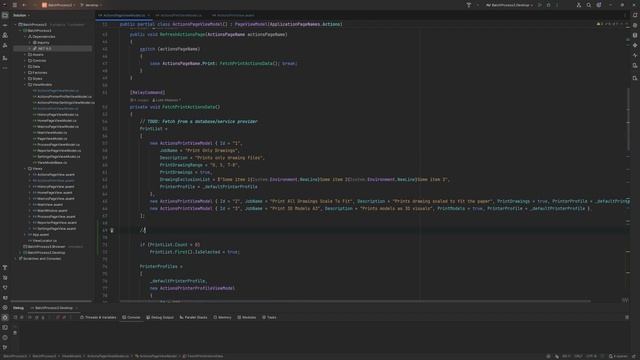Screen dimensions: 640x360
Task: Select App.axaml in the tree
Action: pos(40,235)
